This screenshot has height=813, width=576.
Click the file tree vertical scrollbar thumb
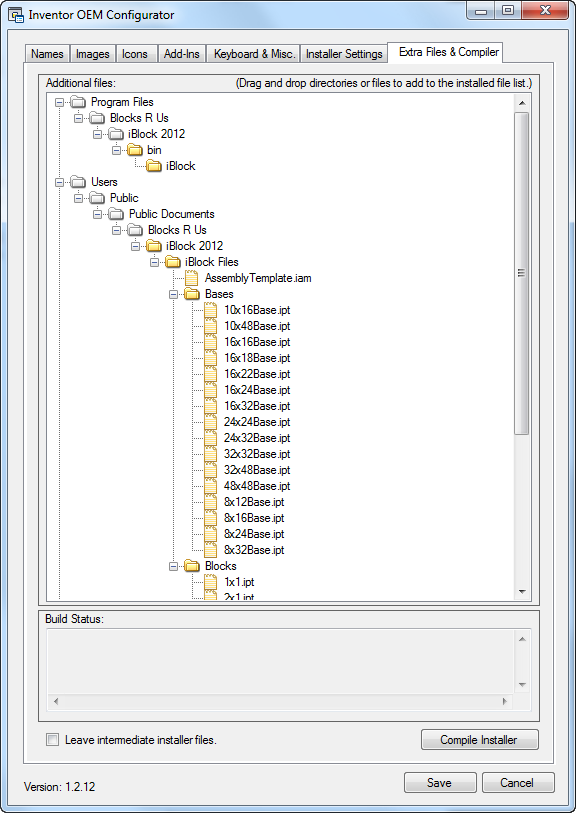pos(522,273)
